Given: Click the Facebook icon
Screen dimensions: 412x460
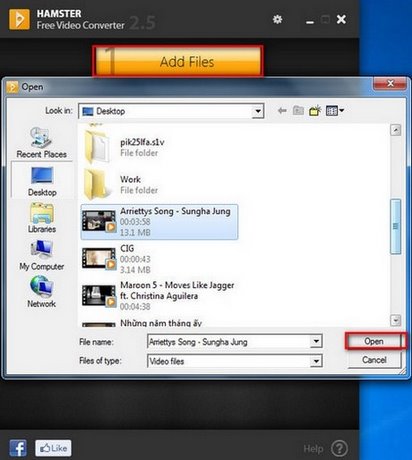Looking at the screenshot, I should pos(18,448).
